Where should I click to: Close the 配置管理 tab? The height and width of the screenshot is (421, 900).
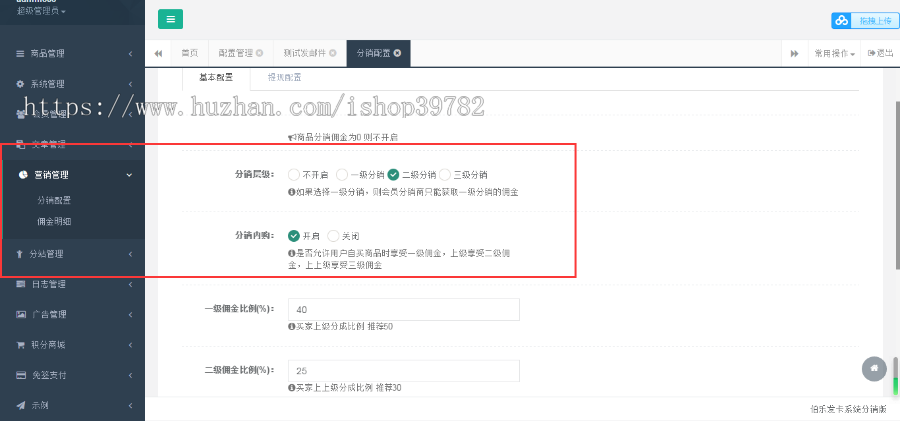click(x=259, y=53)
